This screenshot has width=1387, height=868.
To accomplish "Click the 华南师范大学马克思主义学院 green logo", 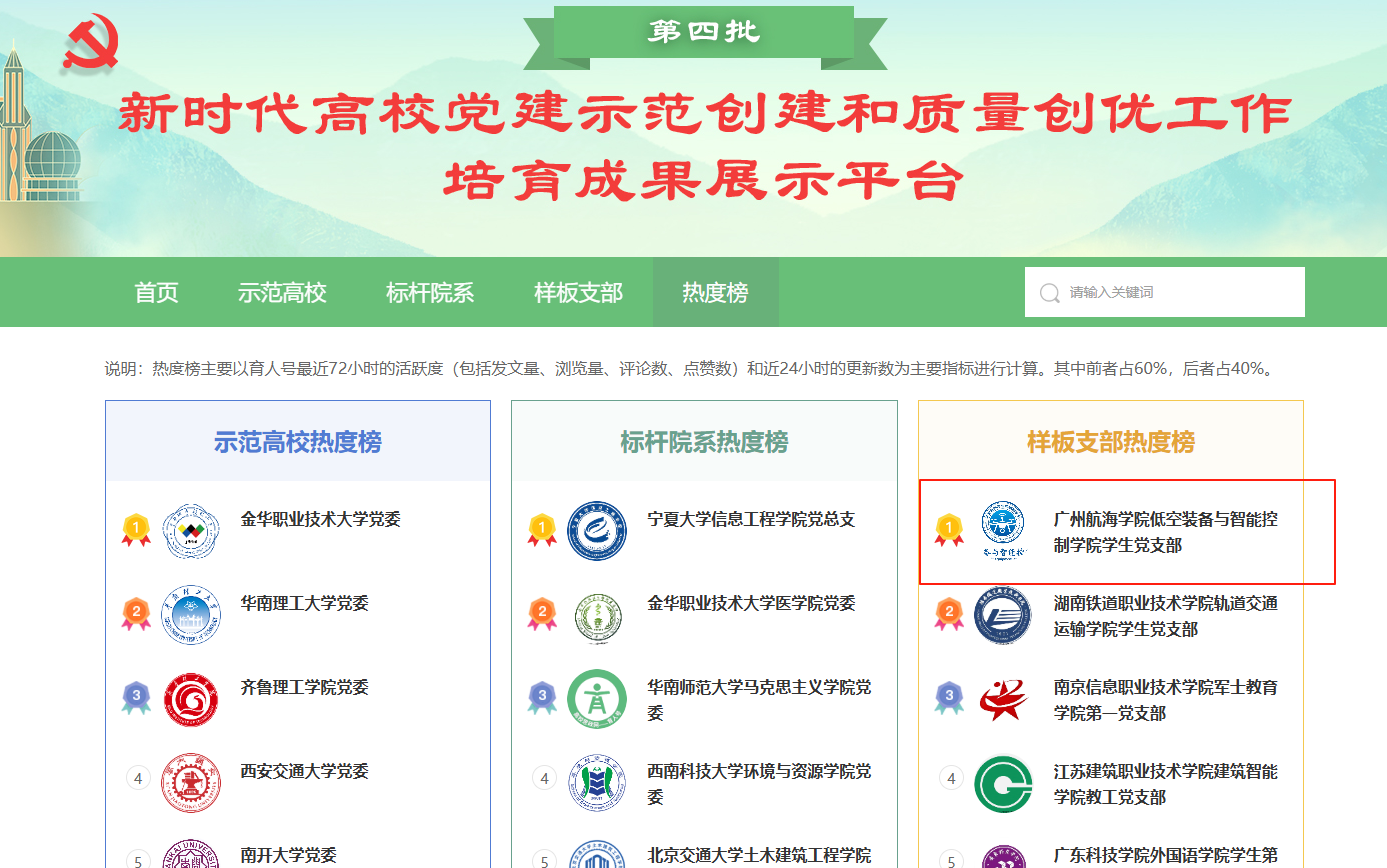I will click(x=597, y=699).
